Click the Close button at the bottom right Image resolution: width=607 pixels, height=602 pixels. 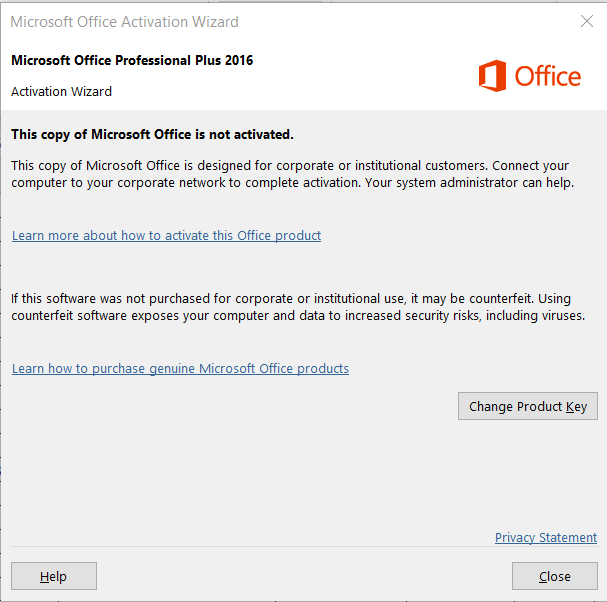554,576
